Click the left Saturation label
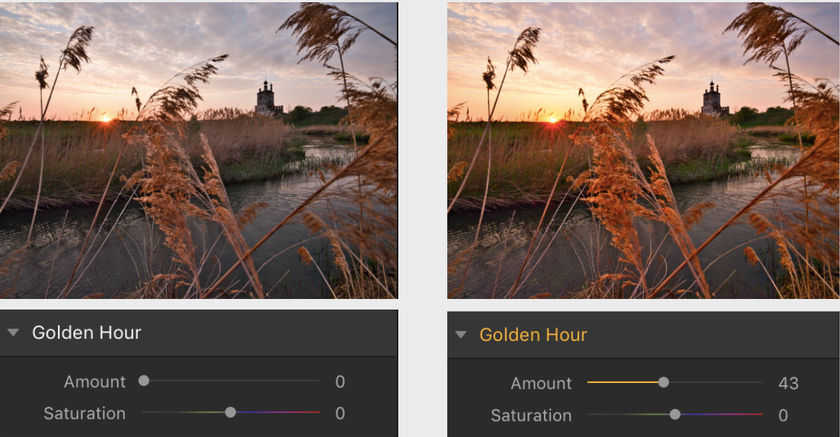The width and height of the screenshot is (840, 437). (x=84, y=413)
